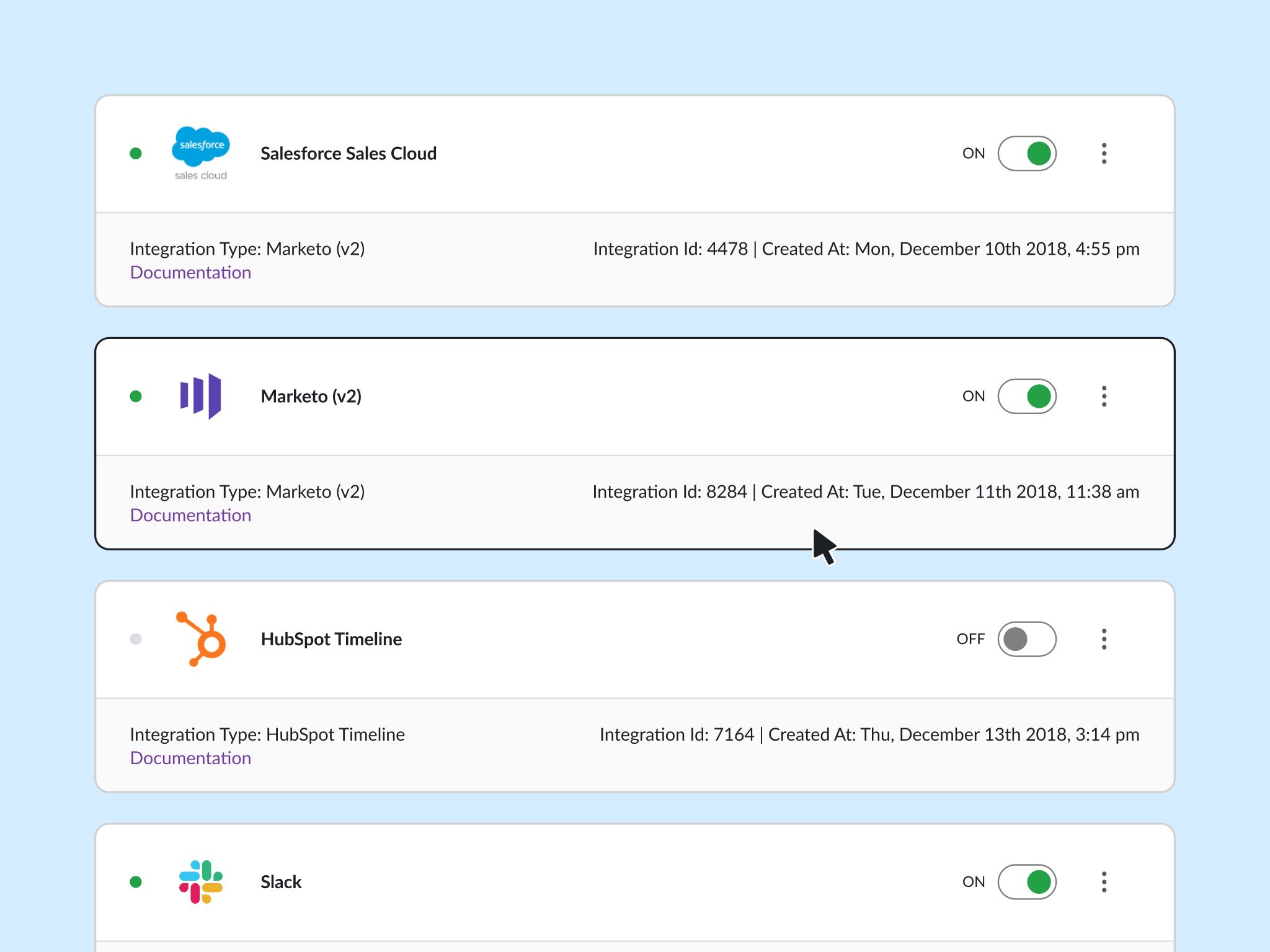
Task: Click the Marketo (v2) title text
Action: point(311,396)
